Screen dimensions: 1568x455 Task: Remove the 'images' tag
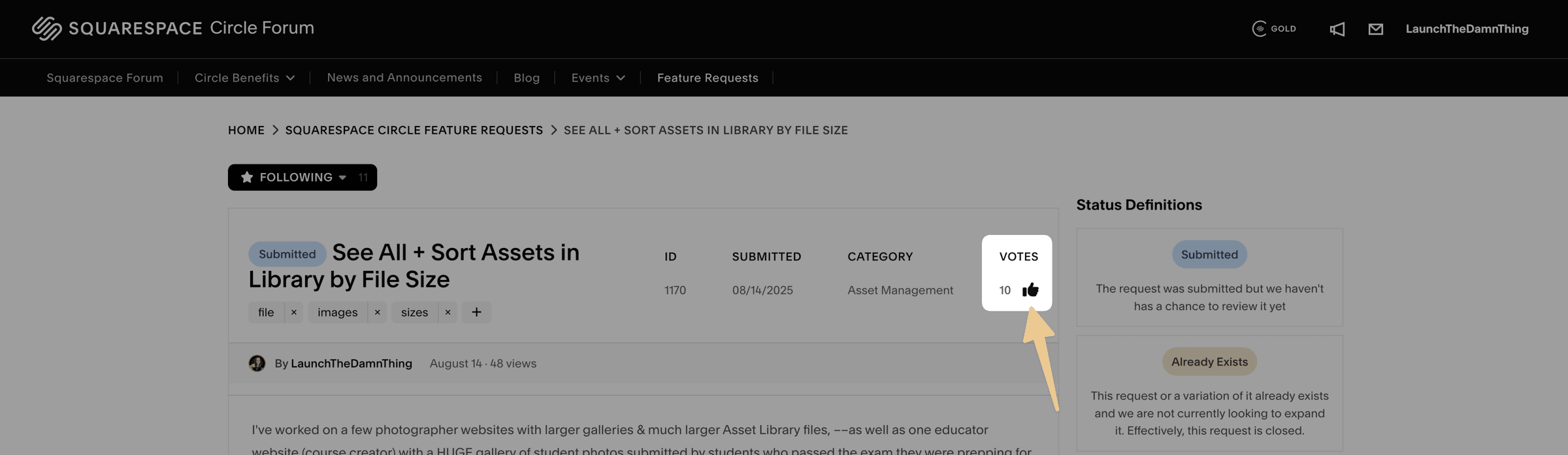tap(377, 312)
